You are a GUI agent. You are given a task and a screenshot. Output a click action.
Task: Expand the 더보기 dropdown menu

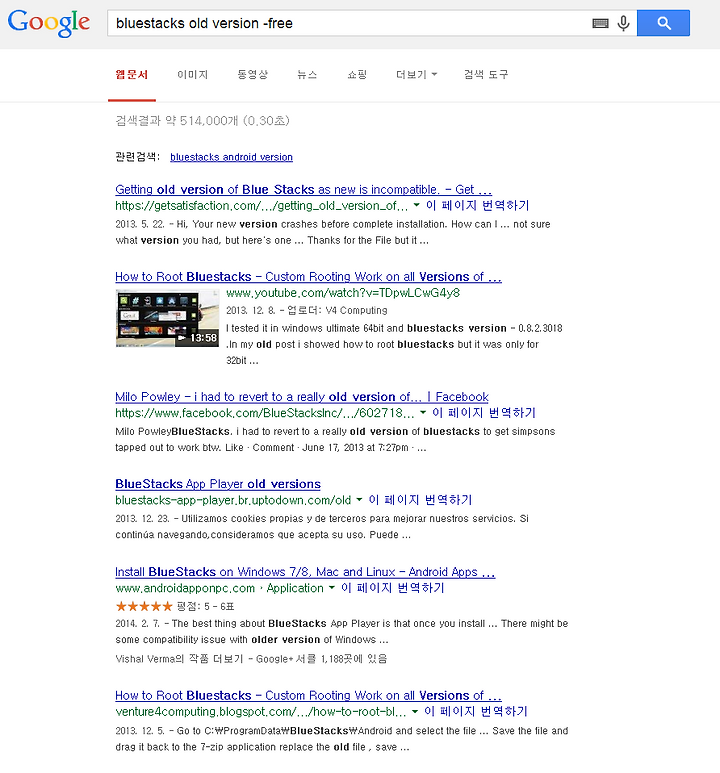coord(416,74)
